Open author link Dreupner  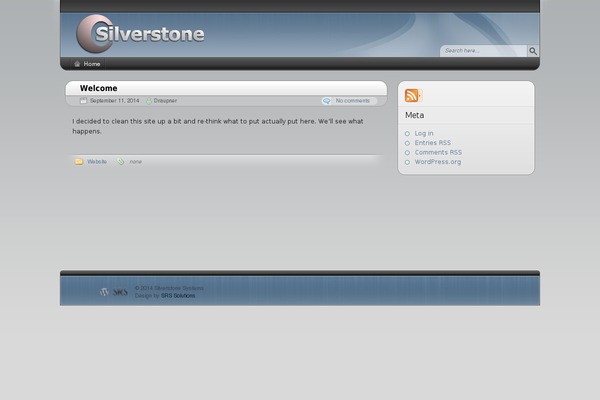pos(165,101)
